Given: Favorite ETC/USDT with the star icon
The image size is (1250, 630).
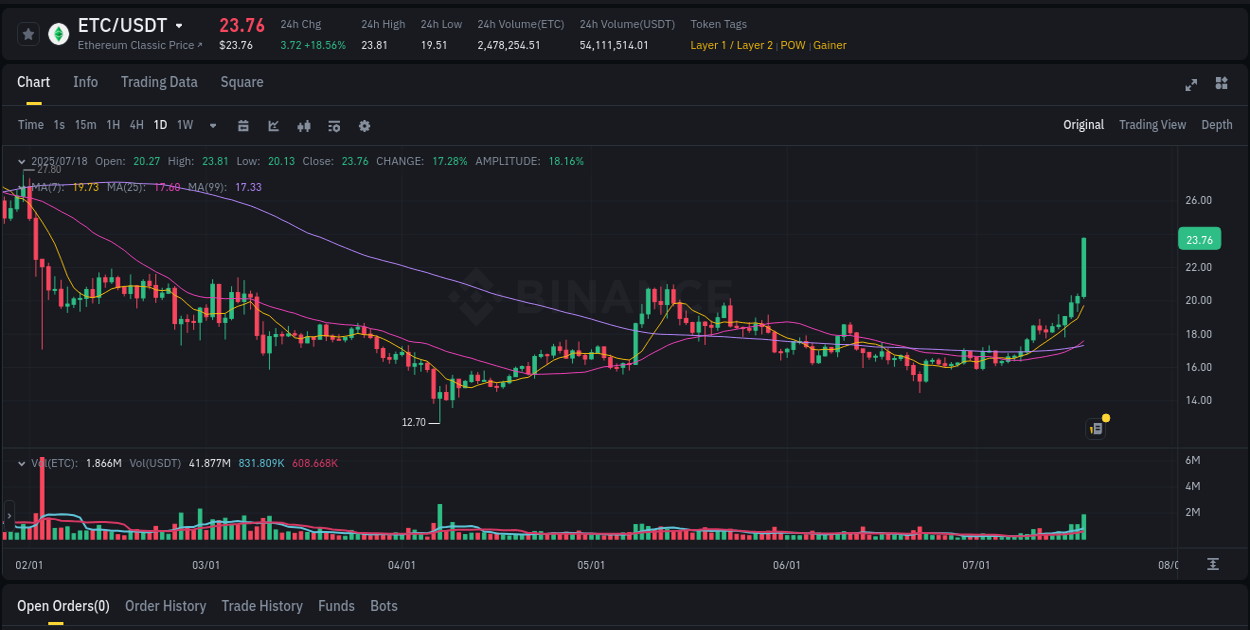Looking at the screenshot, I should (28, 33).
